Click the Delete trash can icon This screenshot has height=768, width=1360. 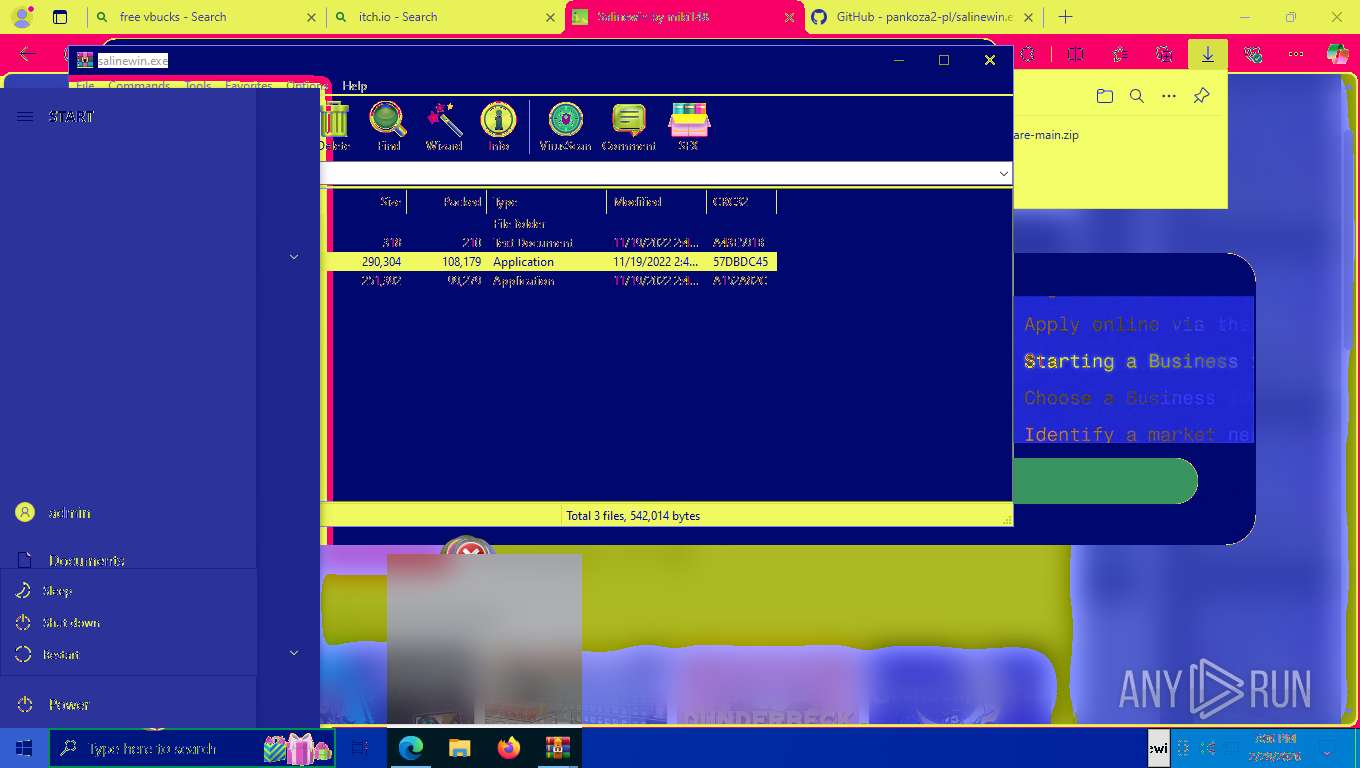[x=335, y=126]
